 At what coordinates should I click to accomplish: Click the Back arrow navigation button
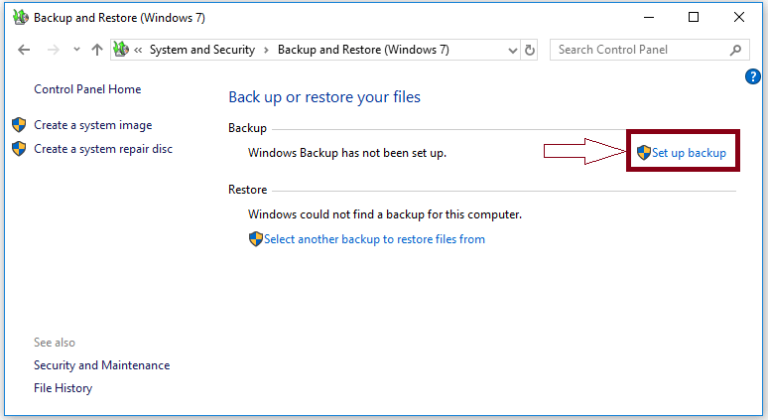click(24, 49)
